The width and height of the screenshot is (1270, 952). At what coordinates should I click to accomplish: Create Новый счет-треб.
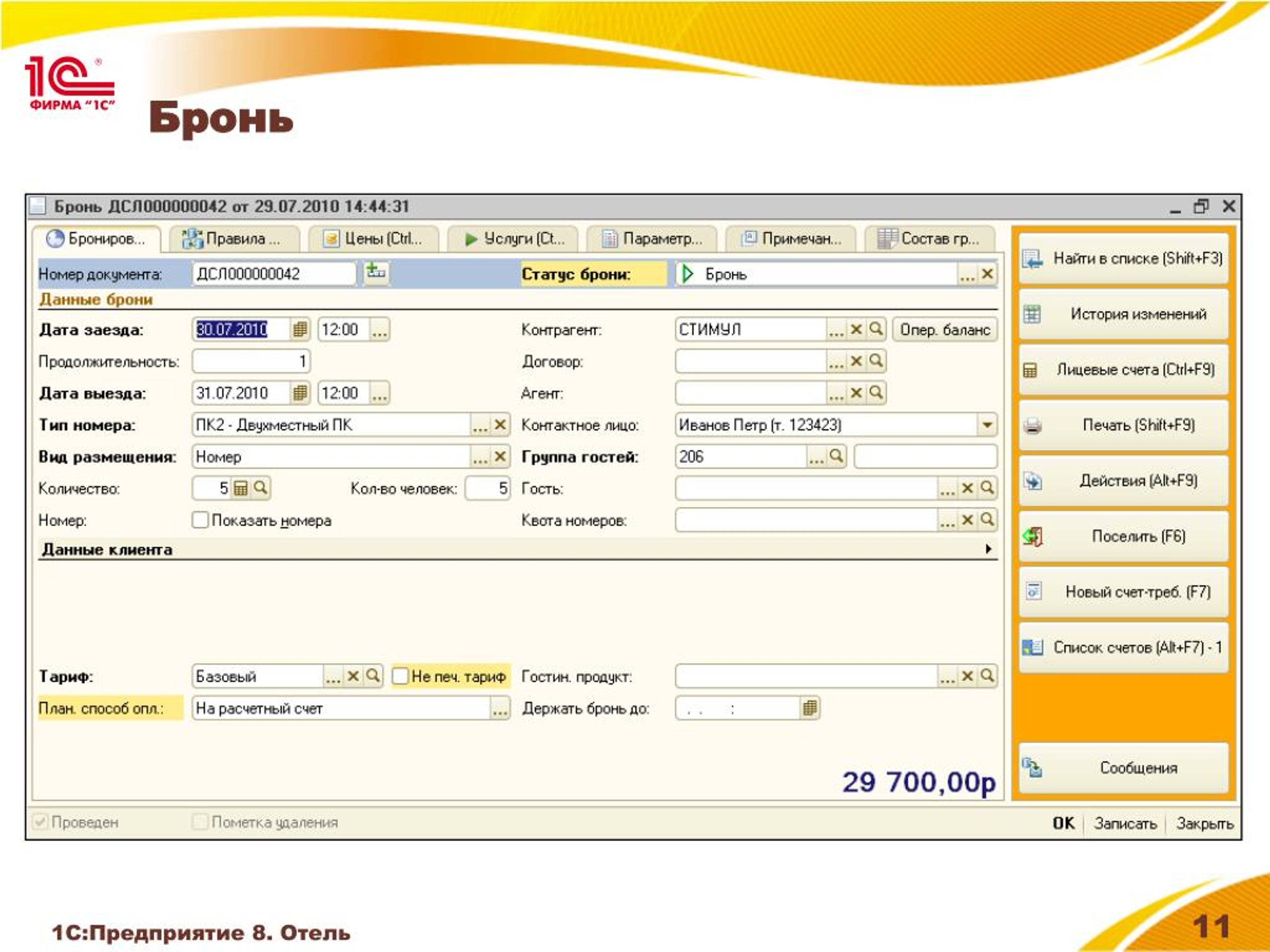pyautogui.click(x=1124, y=592)
